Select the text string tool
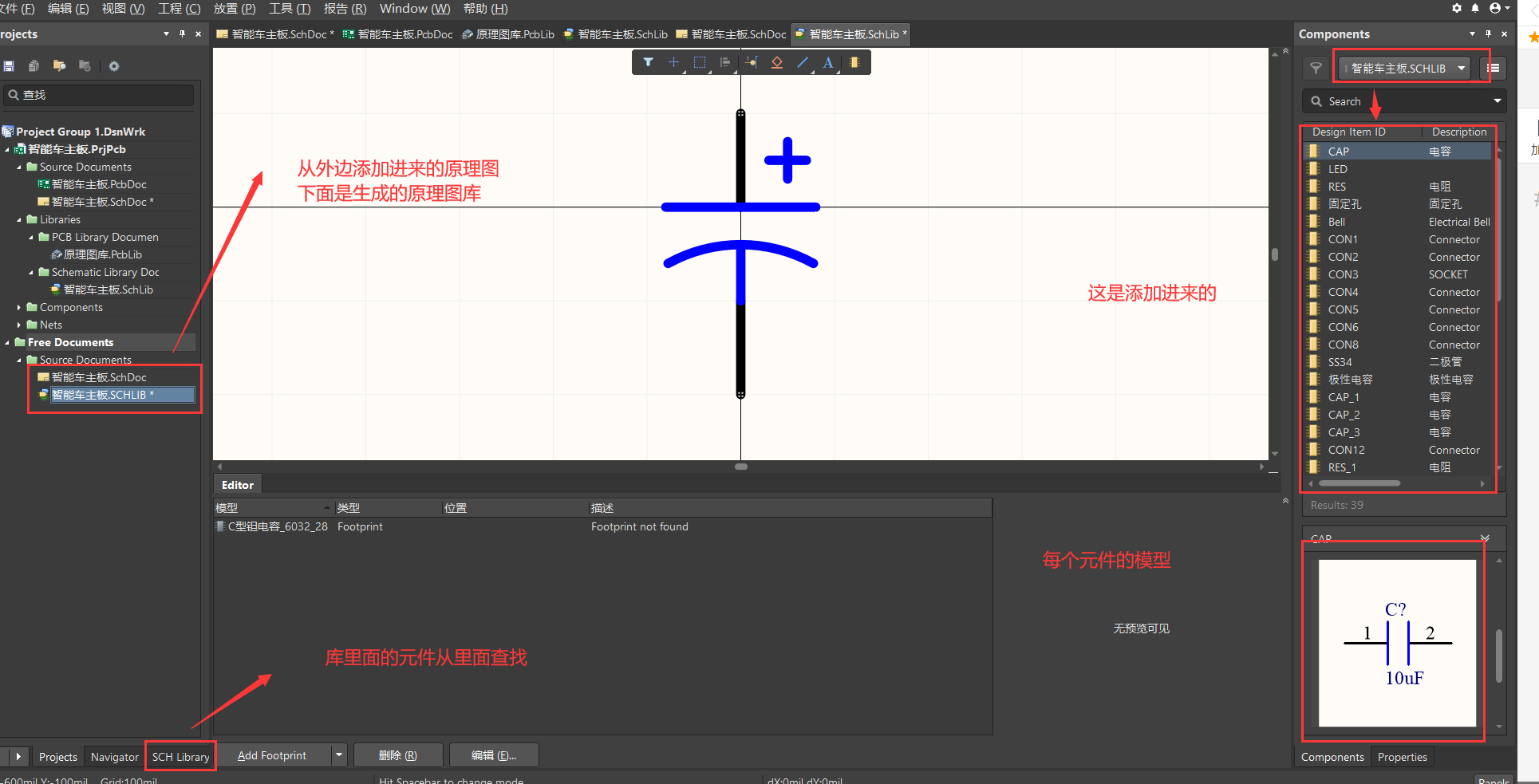This screenshot has width=1539, height=784. (828, 62)
